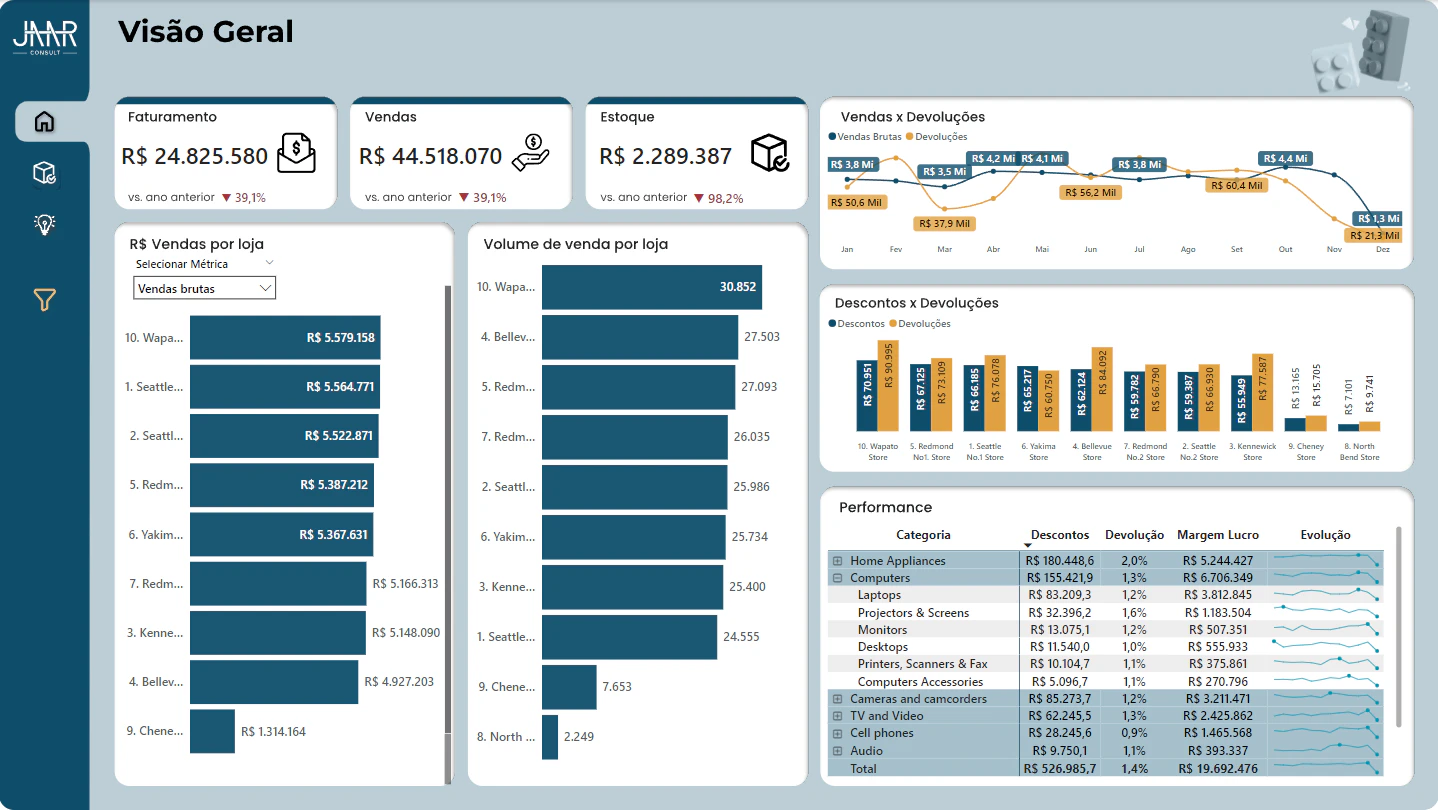Click the R$ 90.995 Wapato returns column

click(x=888, y=386)
